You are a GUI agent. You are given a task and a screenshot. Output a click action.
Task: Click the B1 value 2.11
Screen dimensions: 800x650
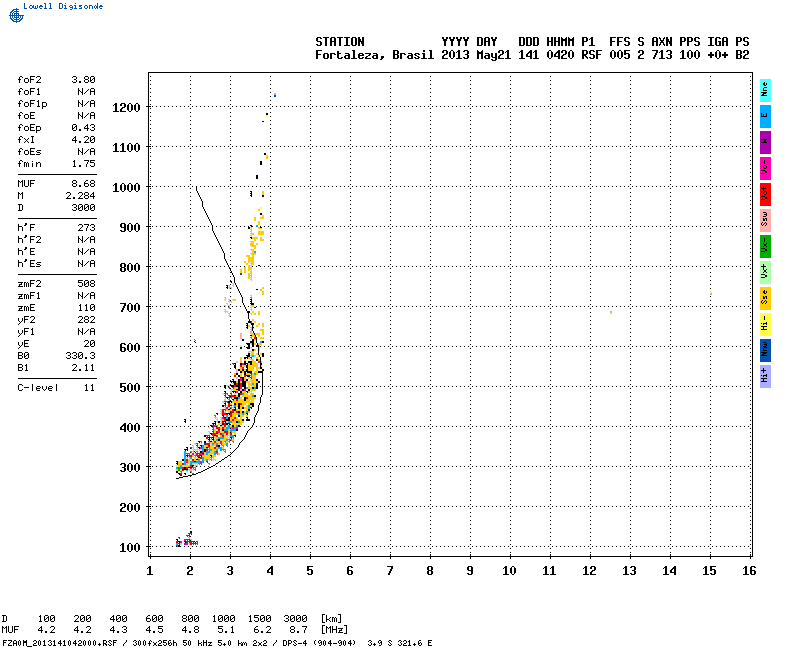[x=83, y=368]
